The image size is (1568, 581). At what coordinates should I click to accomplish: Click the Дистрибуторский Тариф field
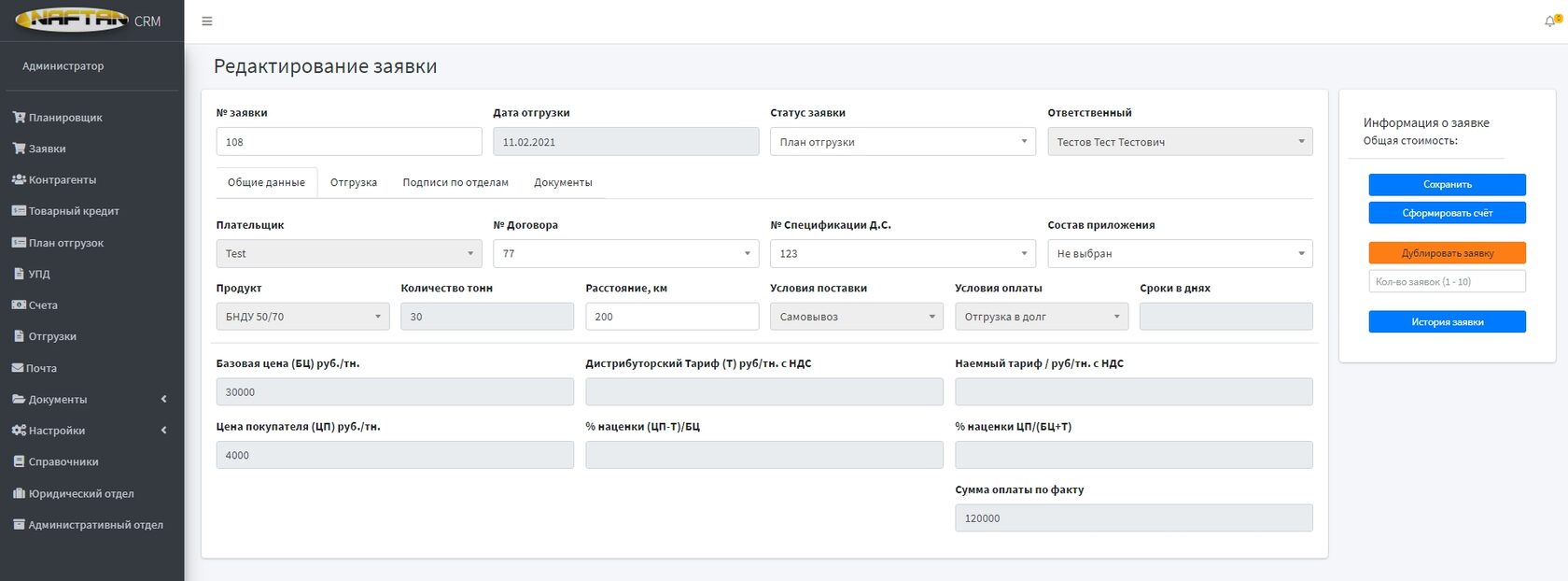(764, 392)
